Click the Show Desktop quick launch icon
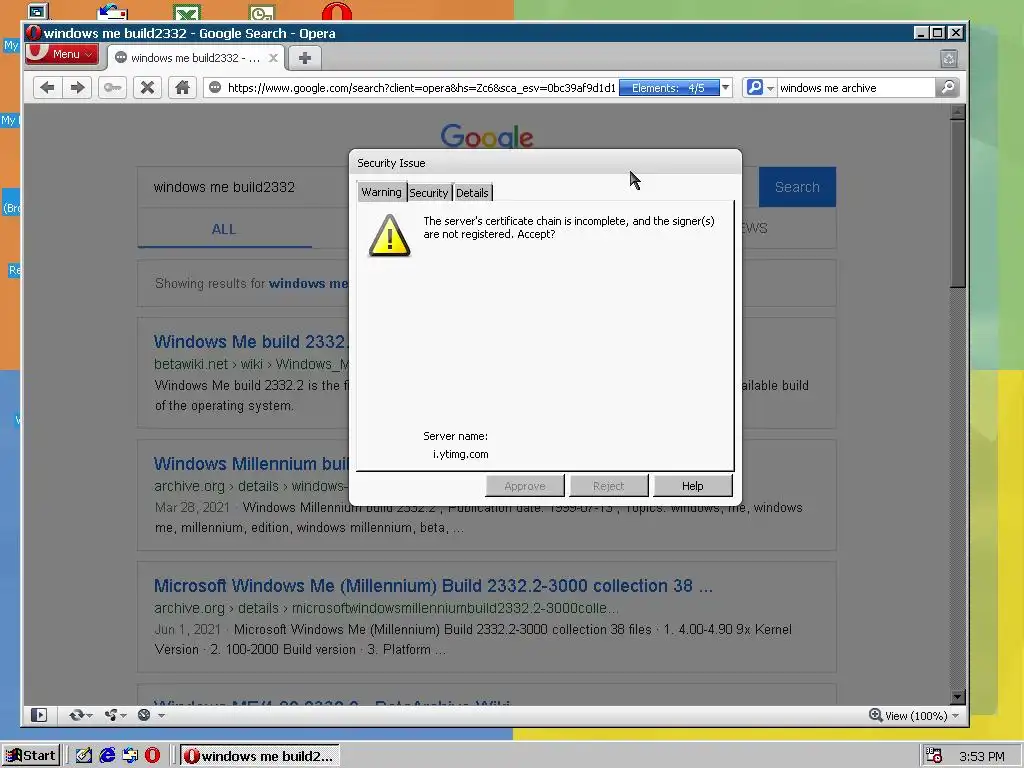The height and width of the screenshot is (768, 1024). (x=84, y=756)
